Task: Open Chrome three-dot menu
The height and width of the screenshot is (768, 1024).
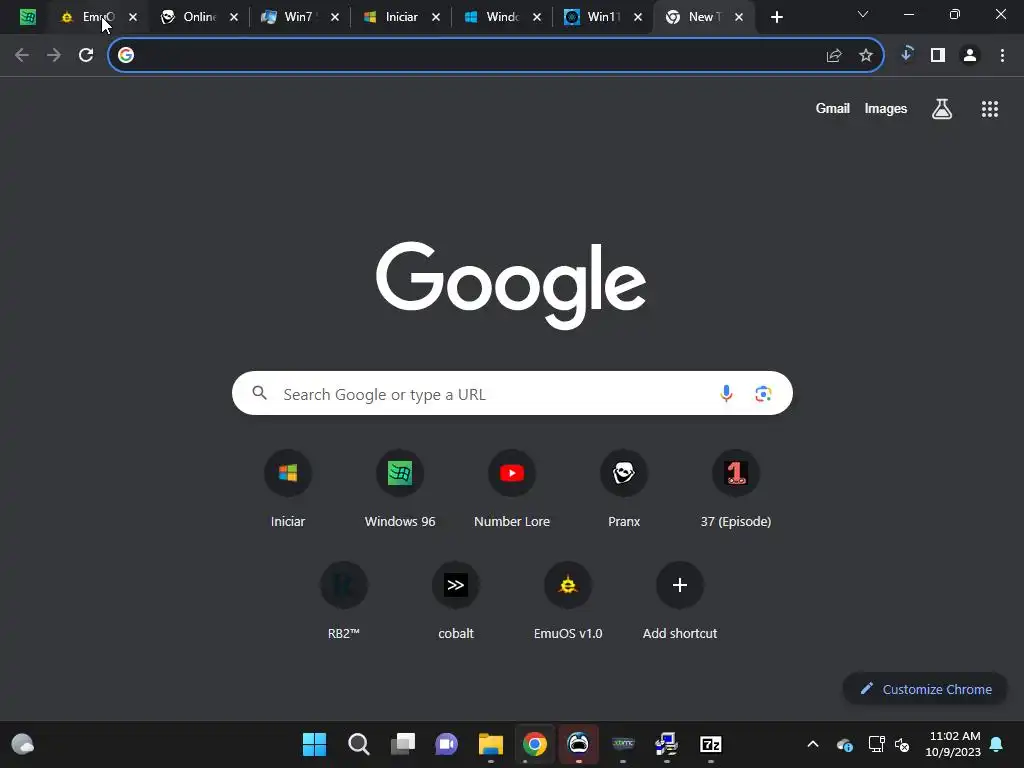Action: click(1002, 55)
